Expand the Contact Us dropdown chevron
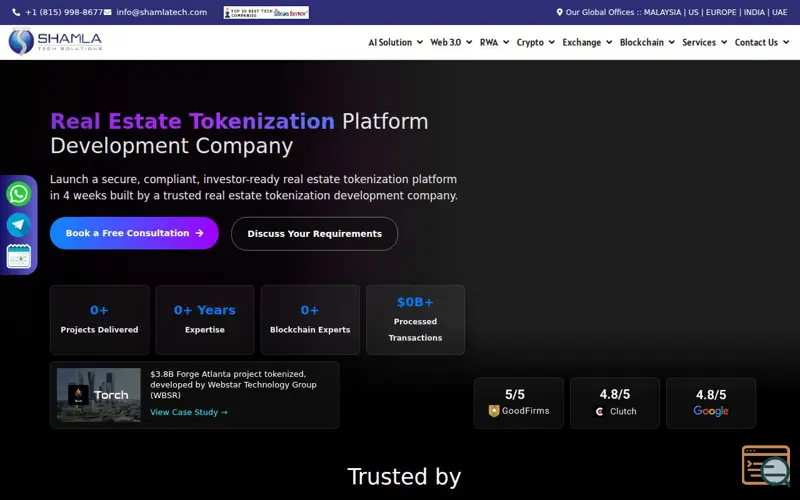800x500 pixels. (786, 42)
